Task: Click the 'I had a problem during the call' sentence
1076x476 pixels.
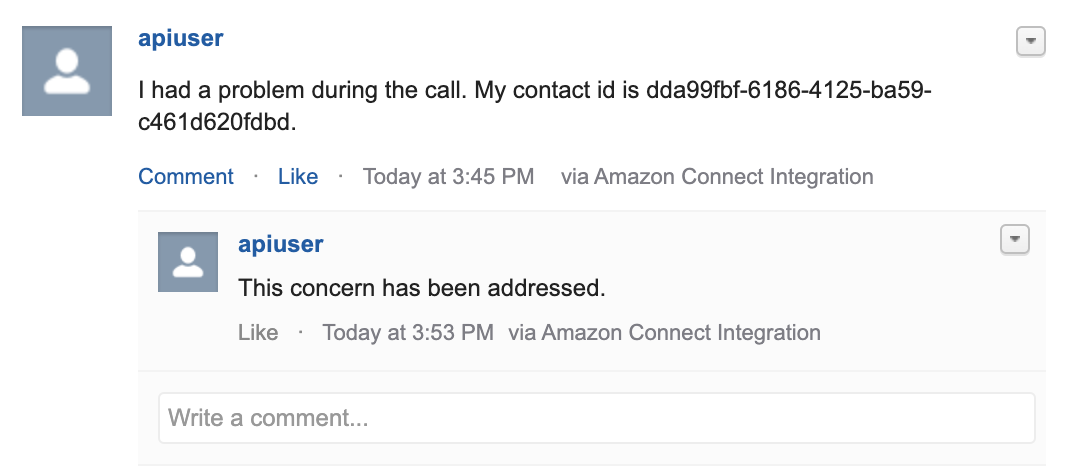Action: coord(303,90)
